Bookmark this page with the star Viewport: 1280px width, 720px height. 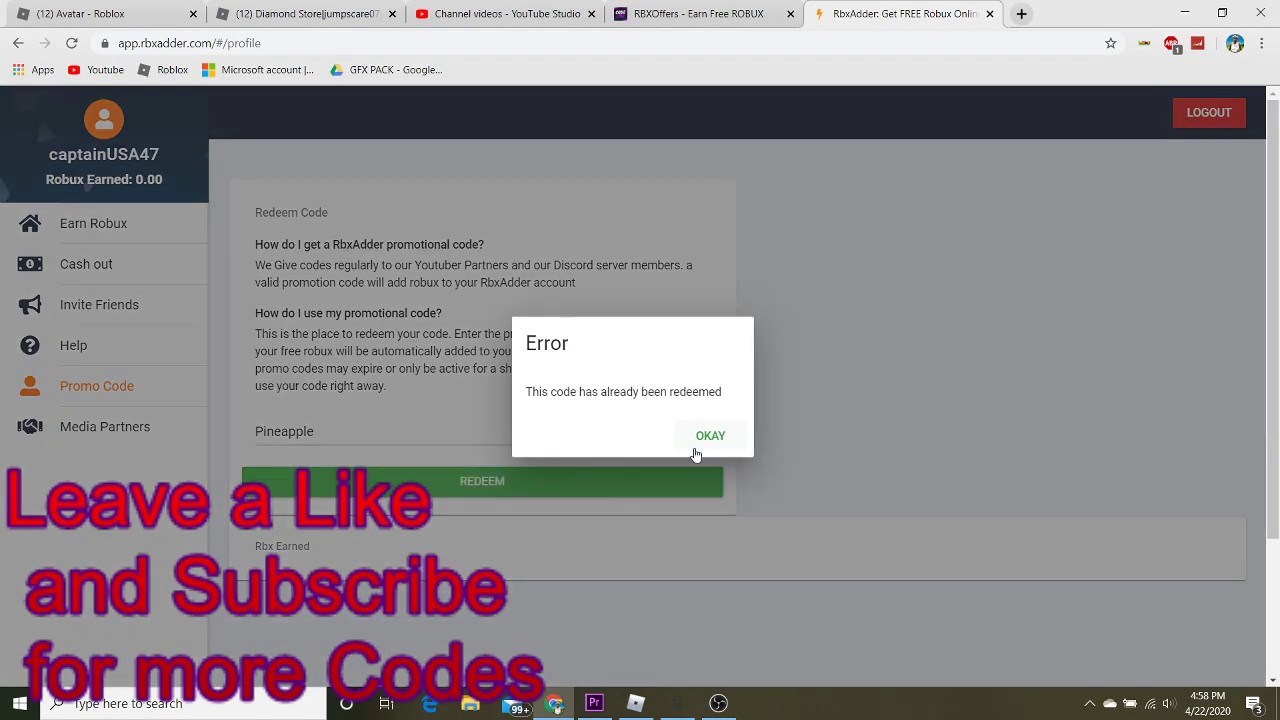pyautogui.click(x=1110, y=44)
